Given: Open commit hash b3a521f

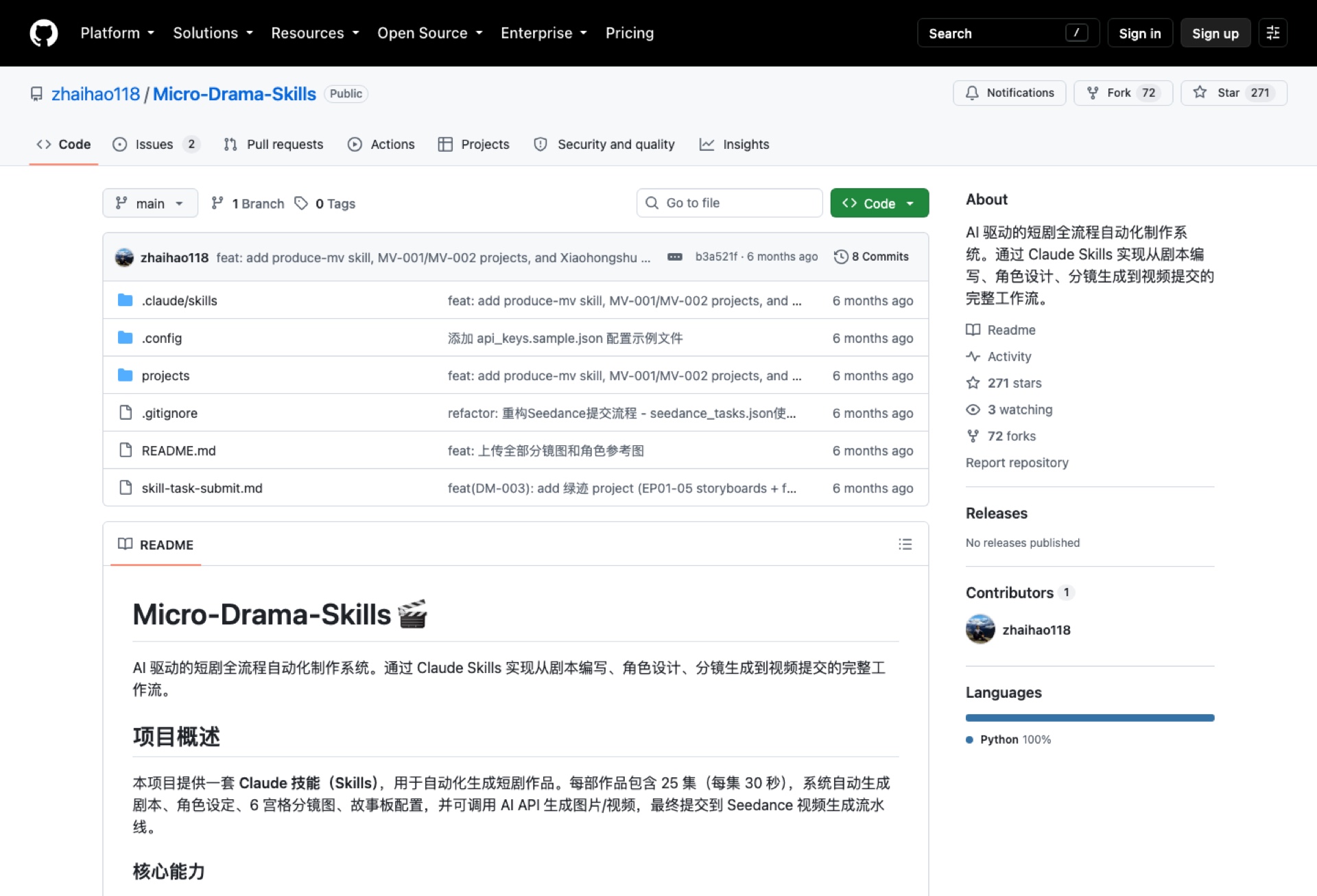Looking at the screenshot, I should 716,257.
